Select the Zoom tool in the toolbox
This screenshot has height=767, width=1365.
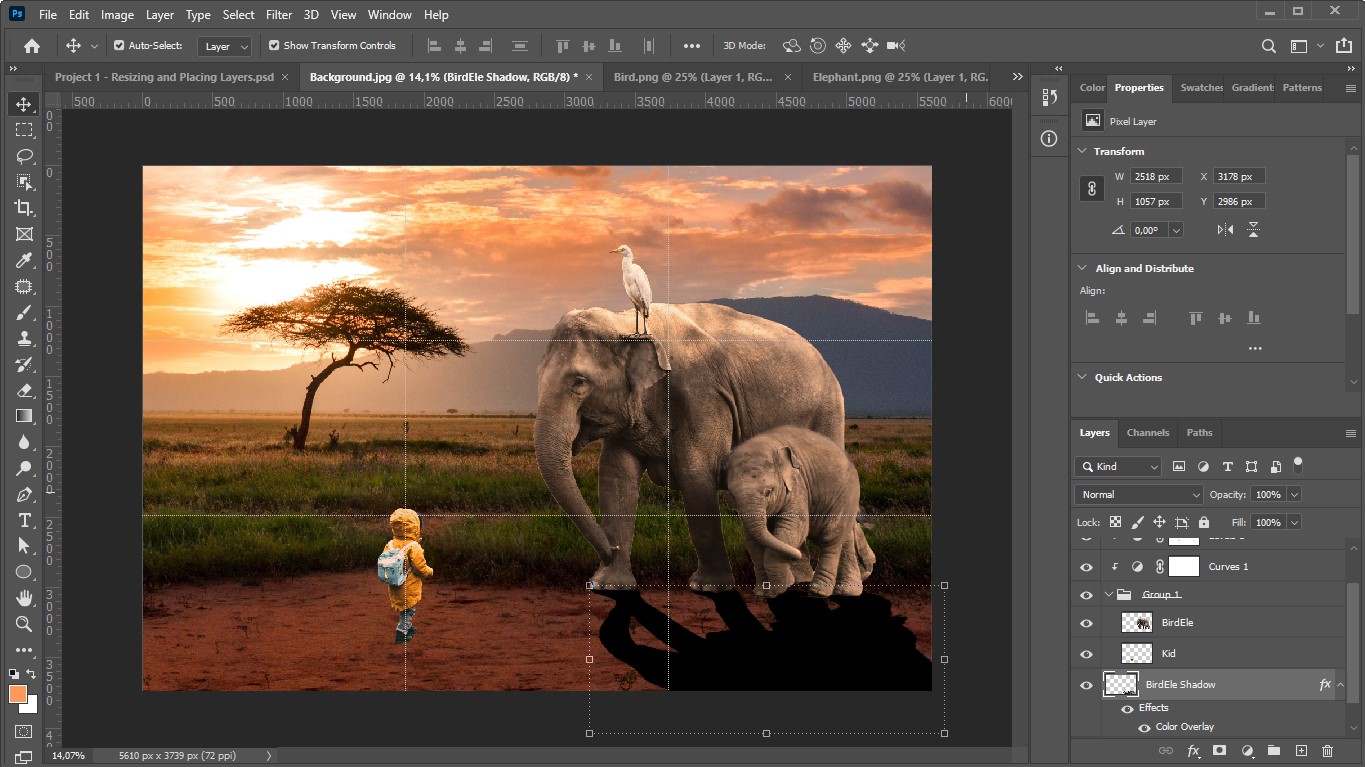[x=24, y=624]
